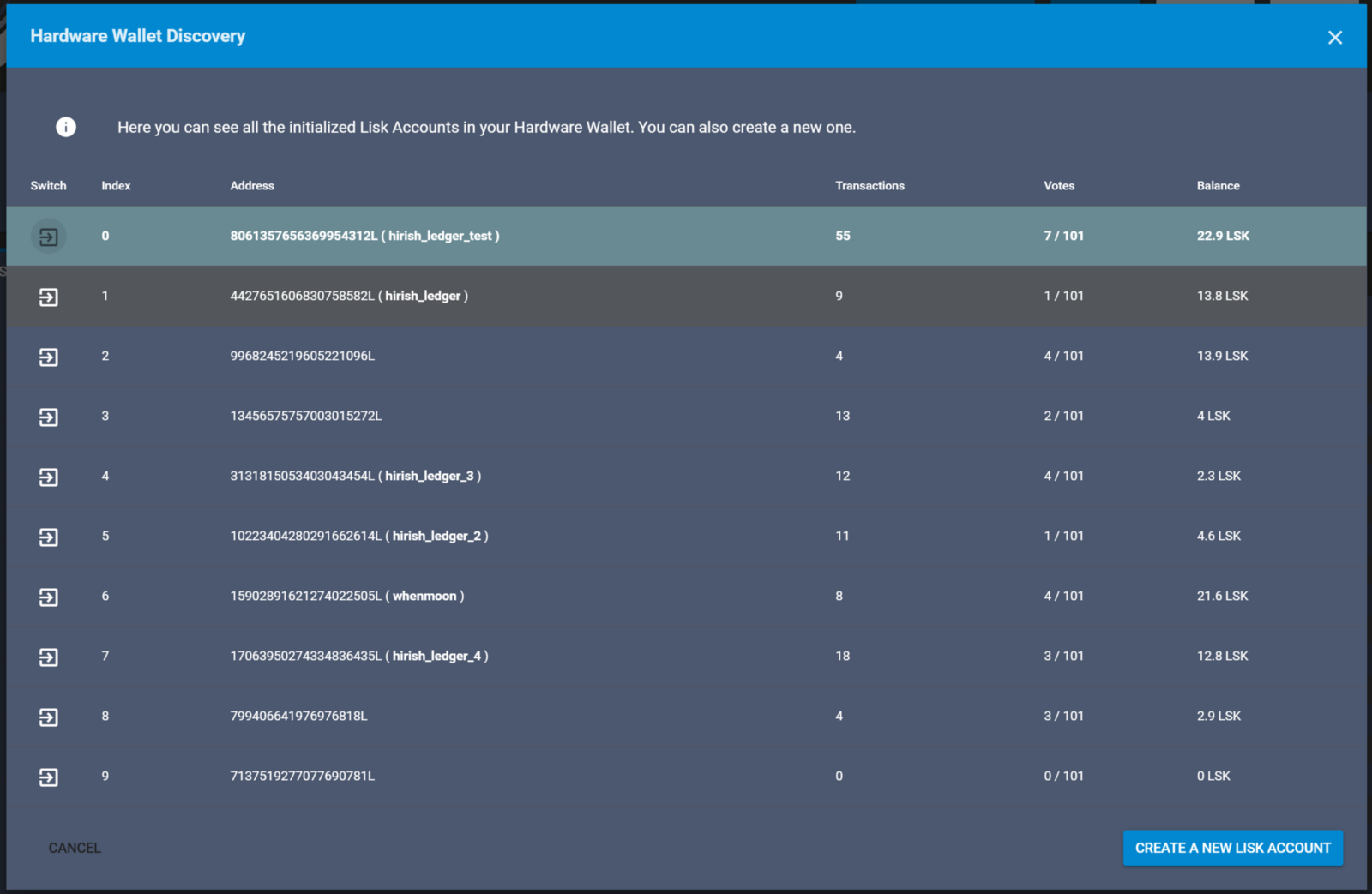Click the Switch column header
The height and width of the screenshot is (894, 1372).
[x=48, y=185]
